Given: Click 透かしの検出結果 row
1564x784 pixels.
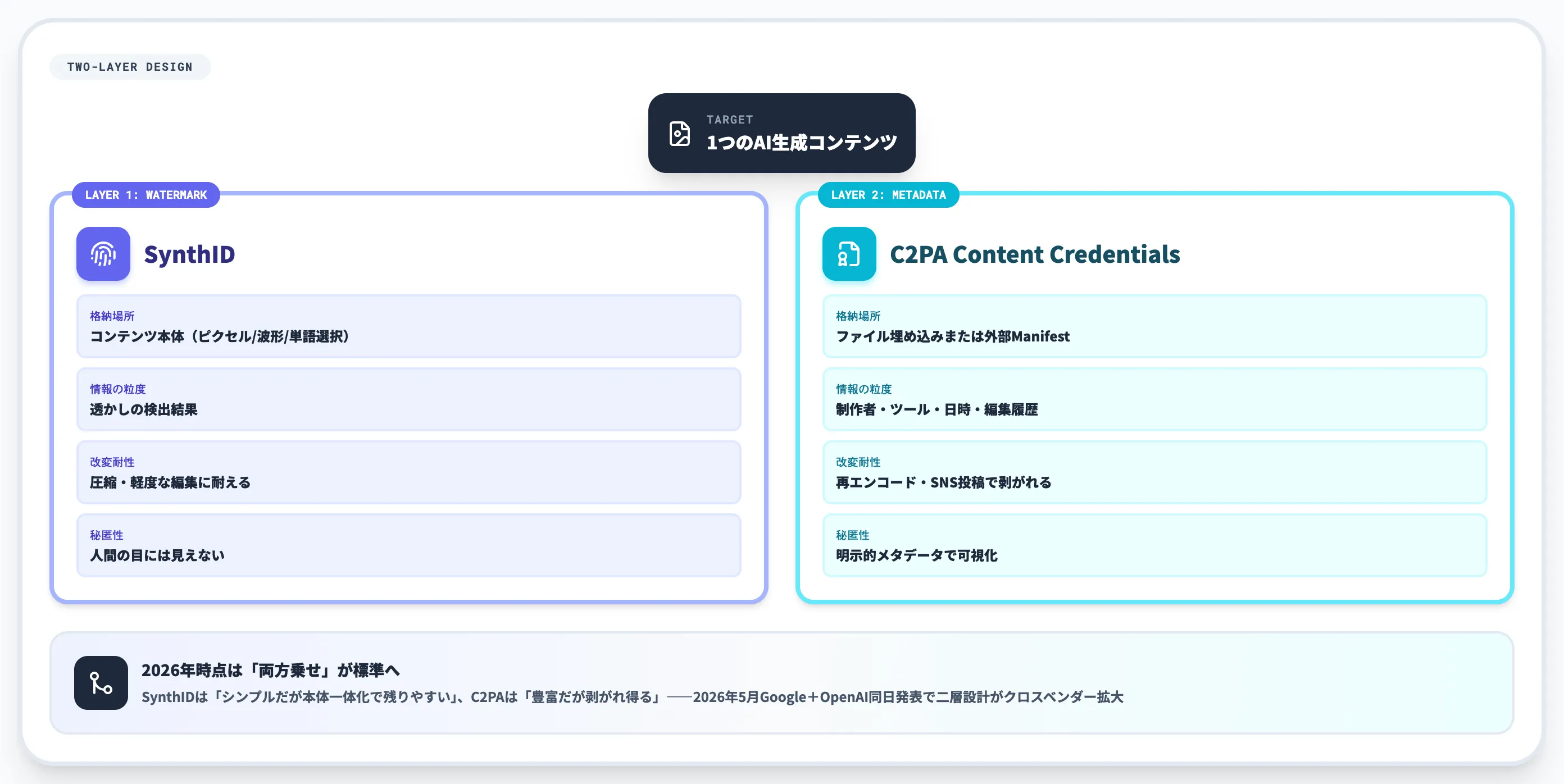Looking at the screenshot, I should [x=408, y=399].
